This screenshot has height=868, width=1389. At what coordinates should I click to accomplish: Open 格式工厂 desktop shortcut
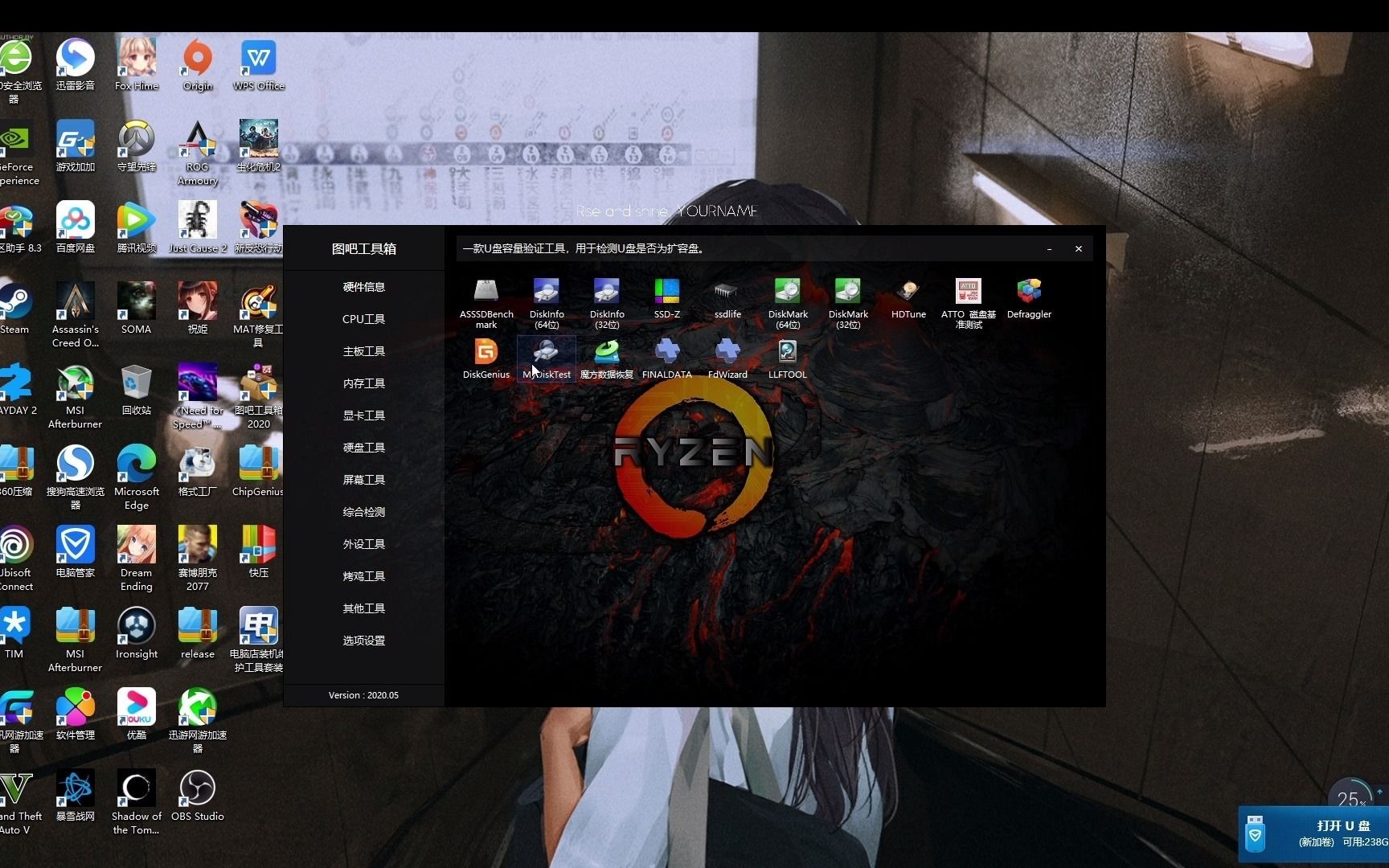[x=198, y=472]
